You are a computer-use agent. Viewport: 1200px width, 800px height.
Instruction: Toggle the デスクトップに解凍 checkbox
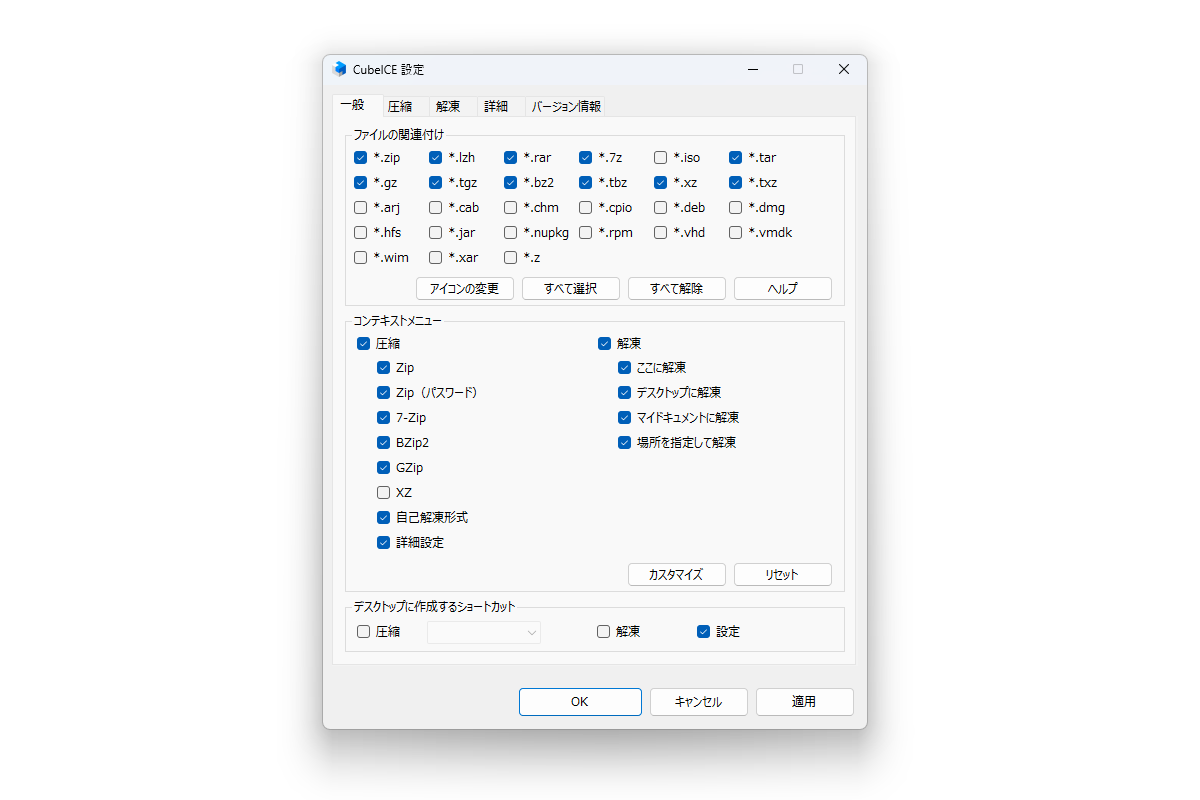624,393
